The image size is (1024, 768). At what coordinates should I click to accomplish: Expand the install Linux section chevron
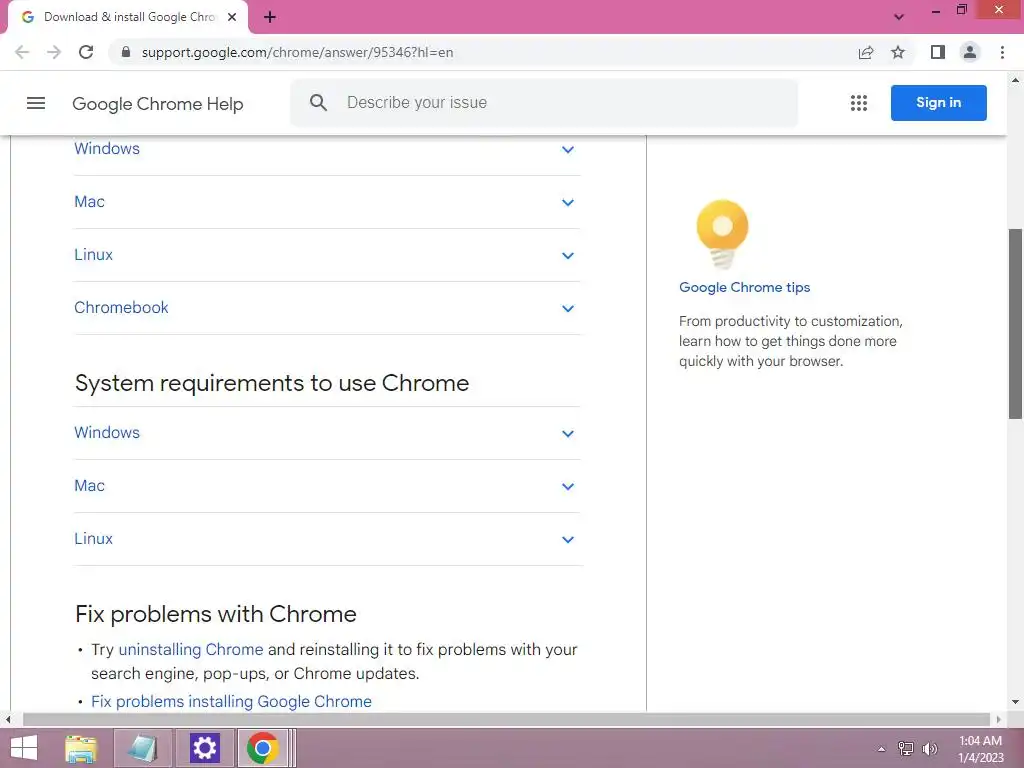[568, 255]
